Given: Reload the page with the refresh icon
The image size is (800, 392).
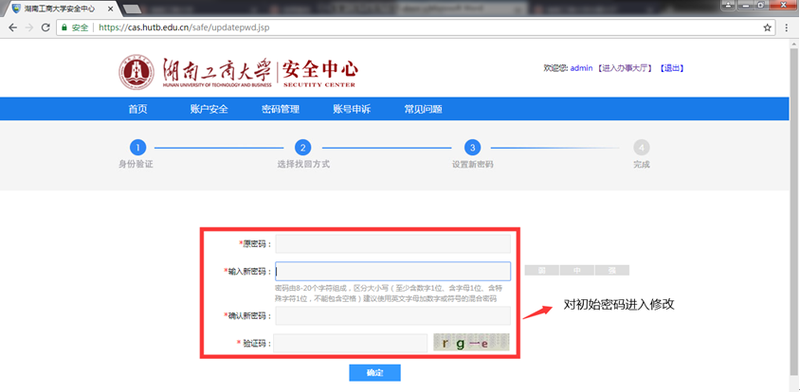Looking at the screenshot, I should 45,28.
